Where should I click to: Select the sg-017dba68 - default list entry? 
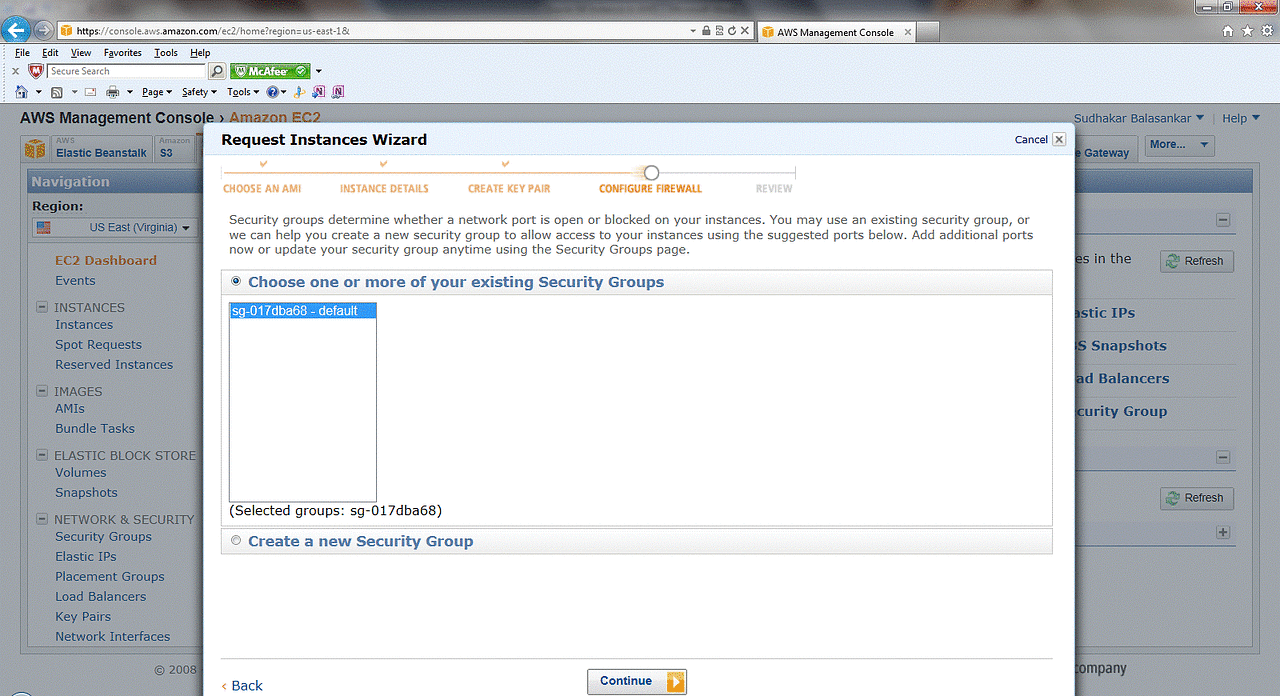coord(303,311)
